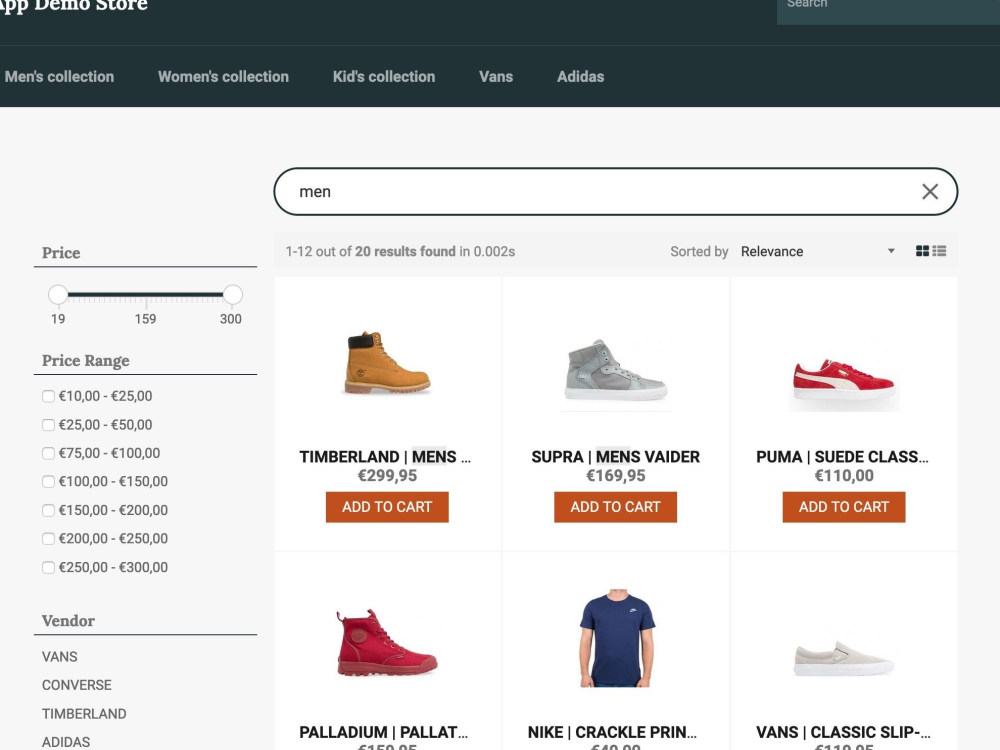Switch to grid view layout
This screenshot has width=1000, height=750.
point(921,250)
